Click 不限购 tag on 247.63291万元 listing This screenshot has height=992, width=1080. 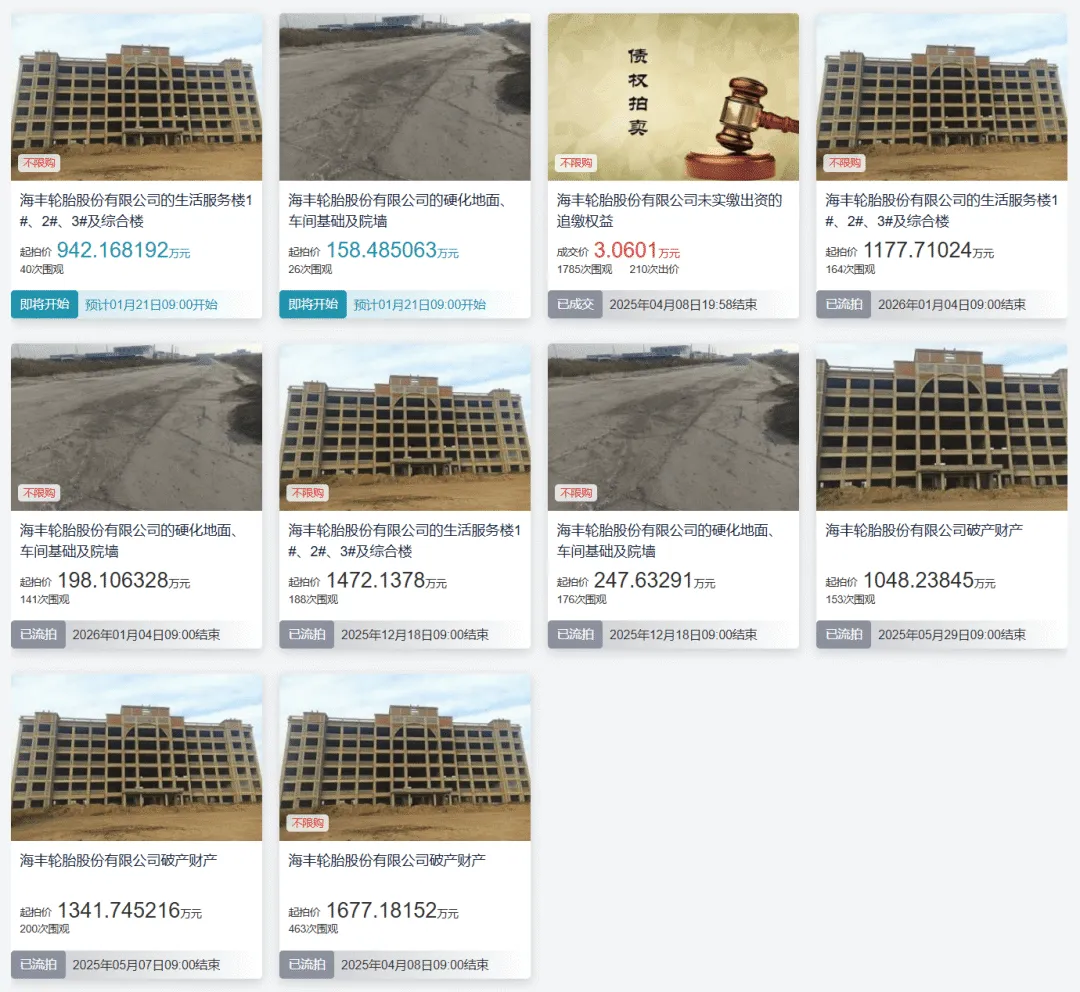pyautogui.click(x=577, y=493)
